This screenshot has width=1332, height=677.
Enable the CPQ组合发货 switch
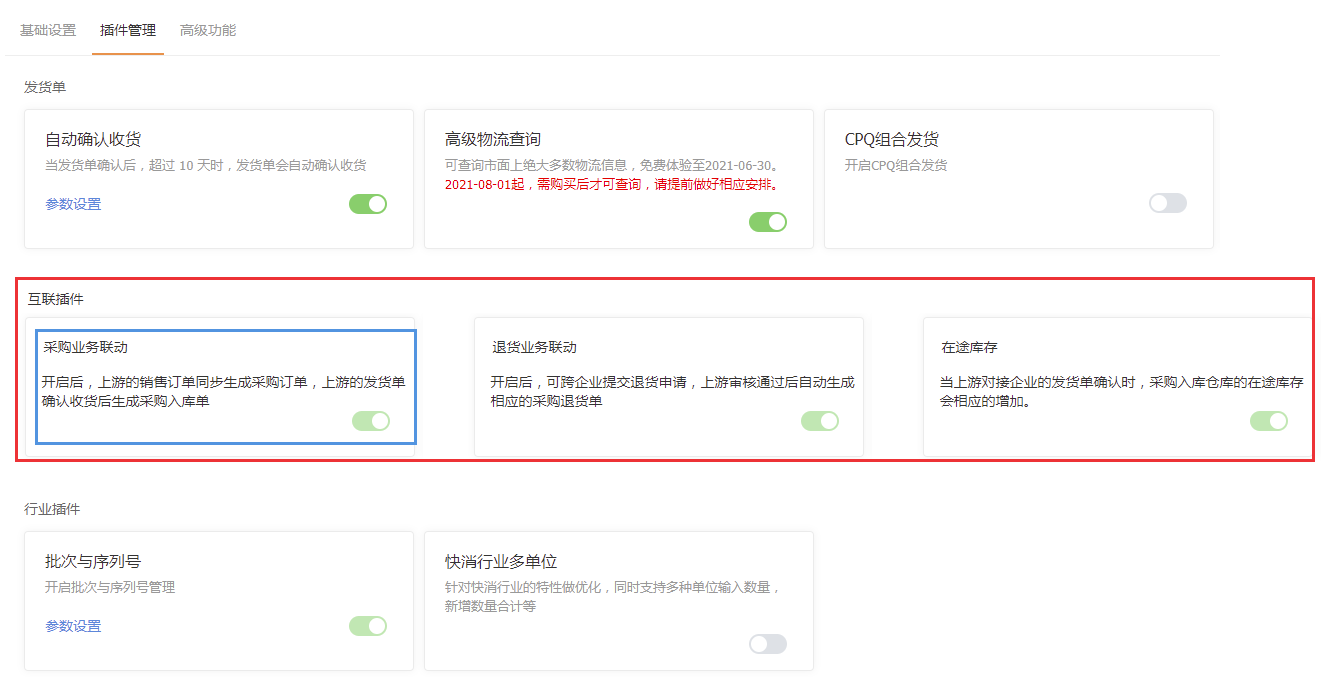(1167, 203)
